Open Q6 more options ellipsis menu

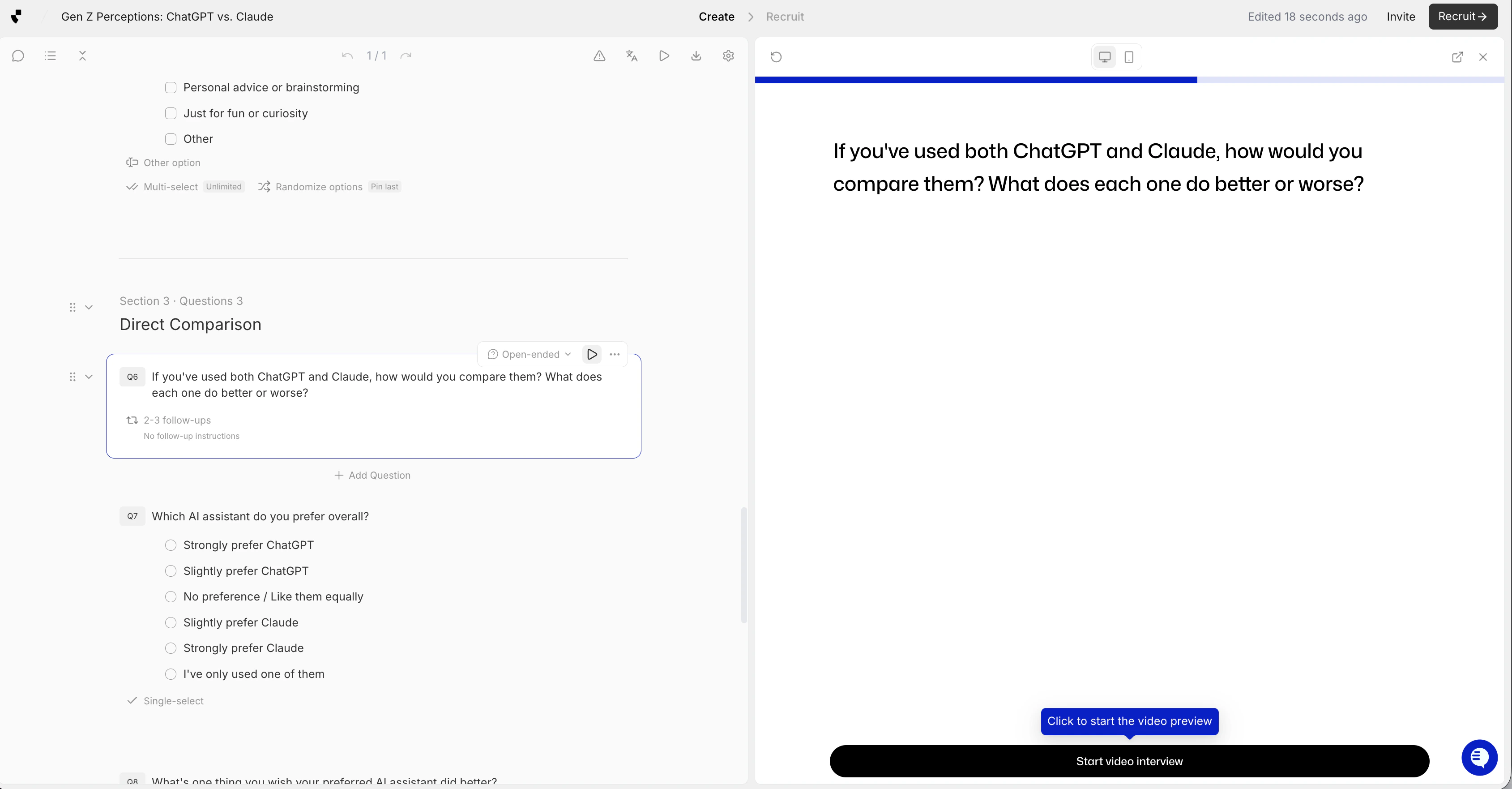tap(615, 354)
